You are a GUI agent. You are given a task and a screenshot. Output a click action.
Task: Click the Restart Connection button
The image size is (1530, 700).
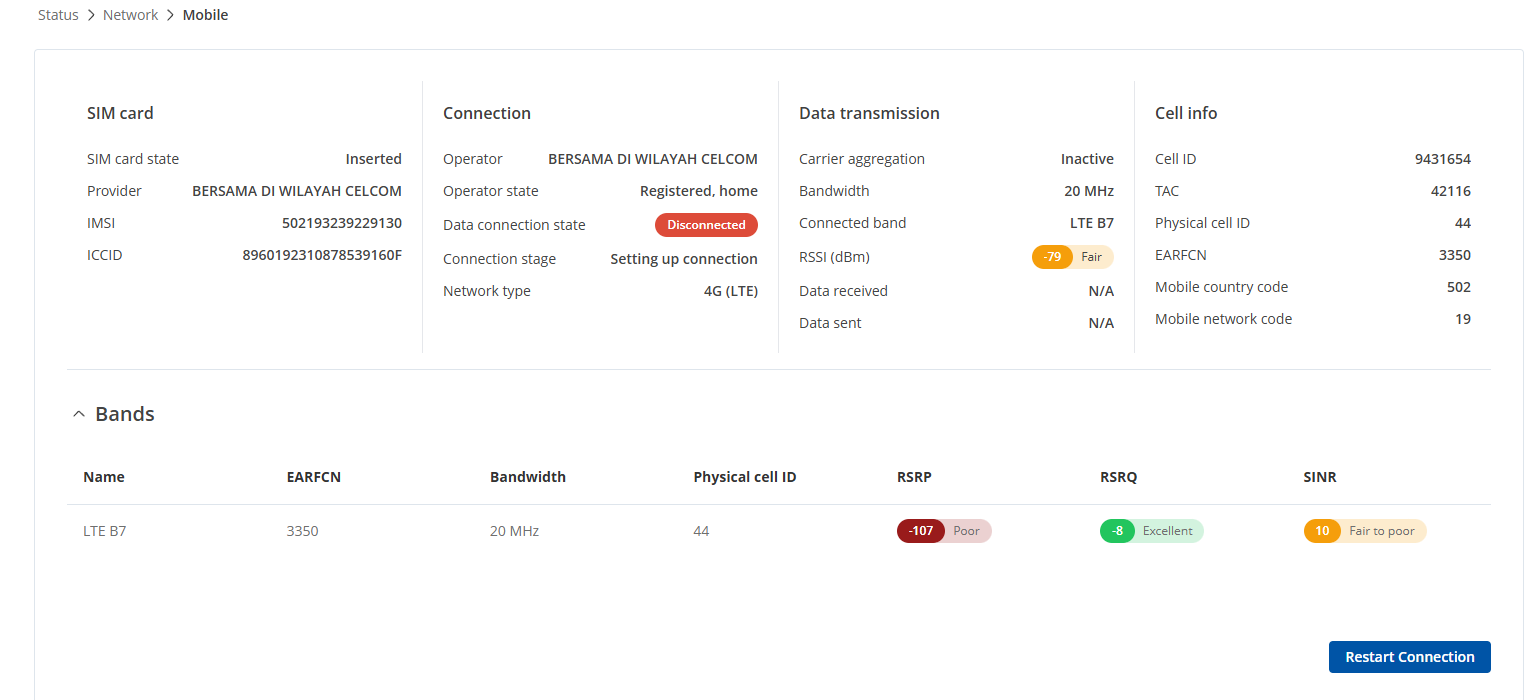pyautogui.click(x=1409, y=657)
